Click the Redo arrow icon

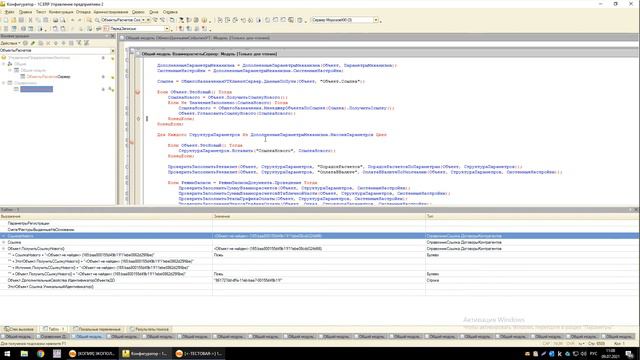[x=80, y=20]
